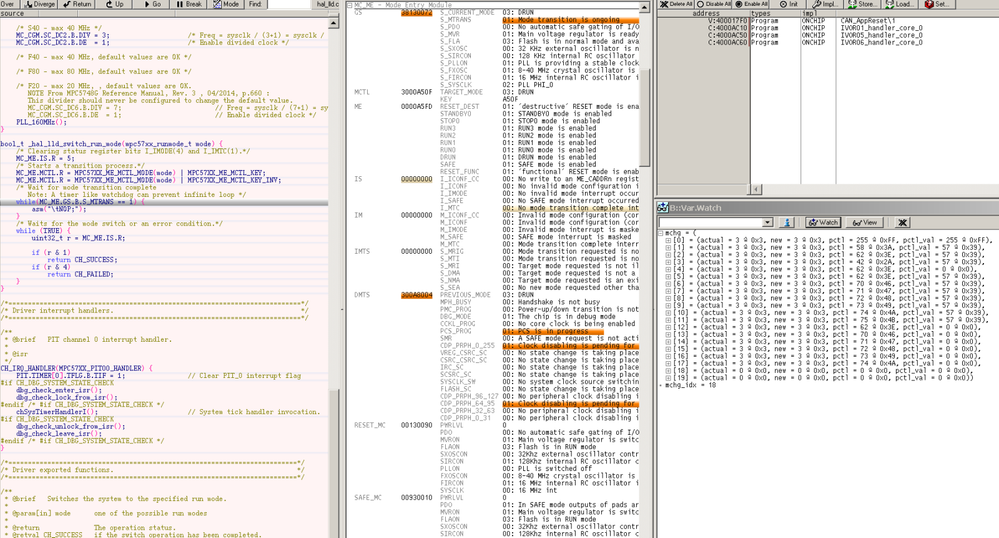
Task: Click the address column header in breakpoint list
Action: (705, 13)
